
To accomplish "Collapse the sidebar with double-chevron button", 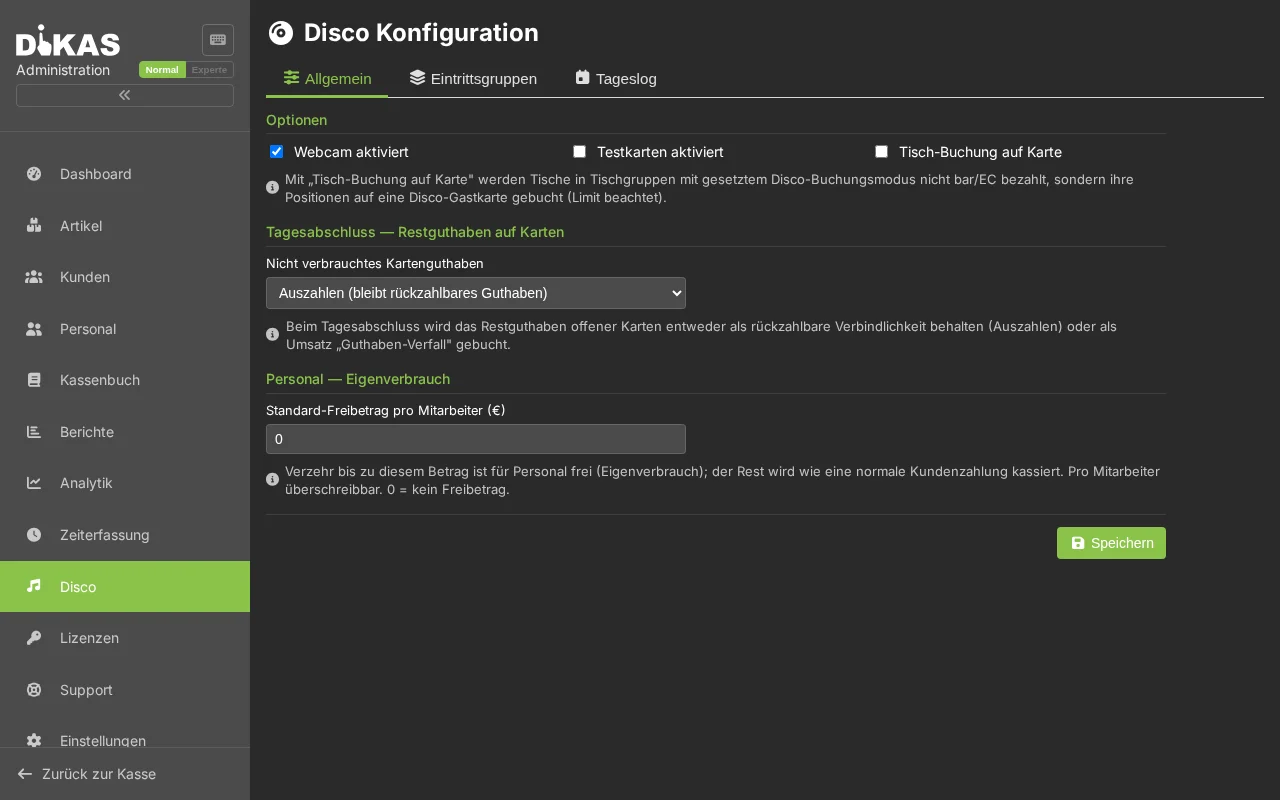I will (x=125, y=95).
